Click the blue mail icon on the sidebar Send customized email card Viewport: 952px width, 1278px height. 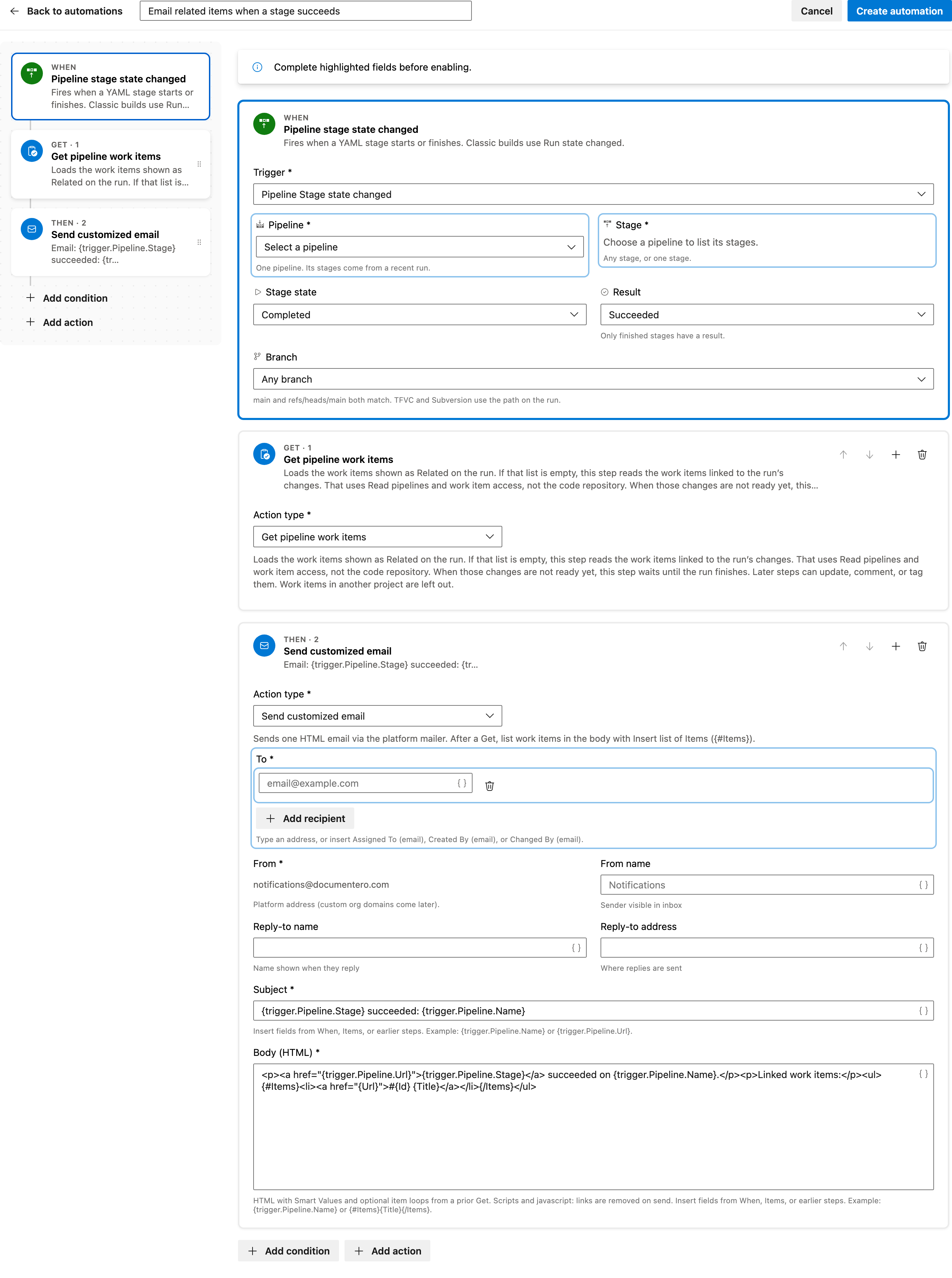32,229
